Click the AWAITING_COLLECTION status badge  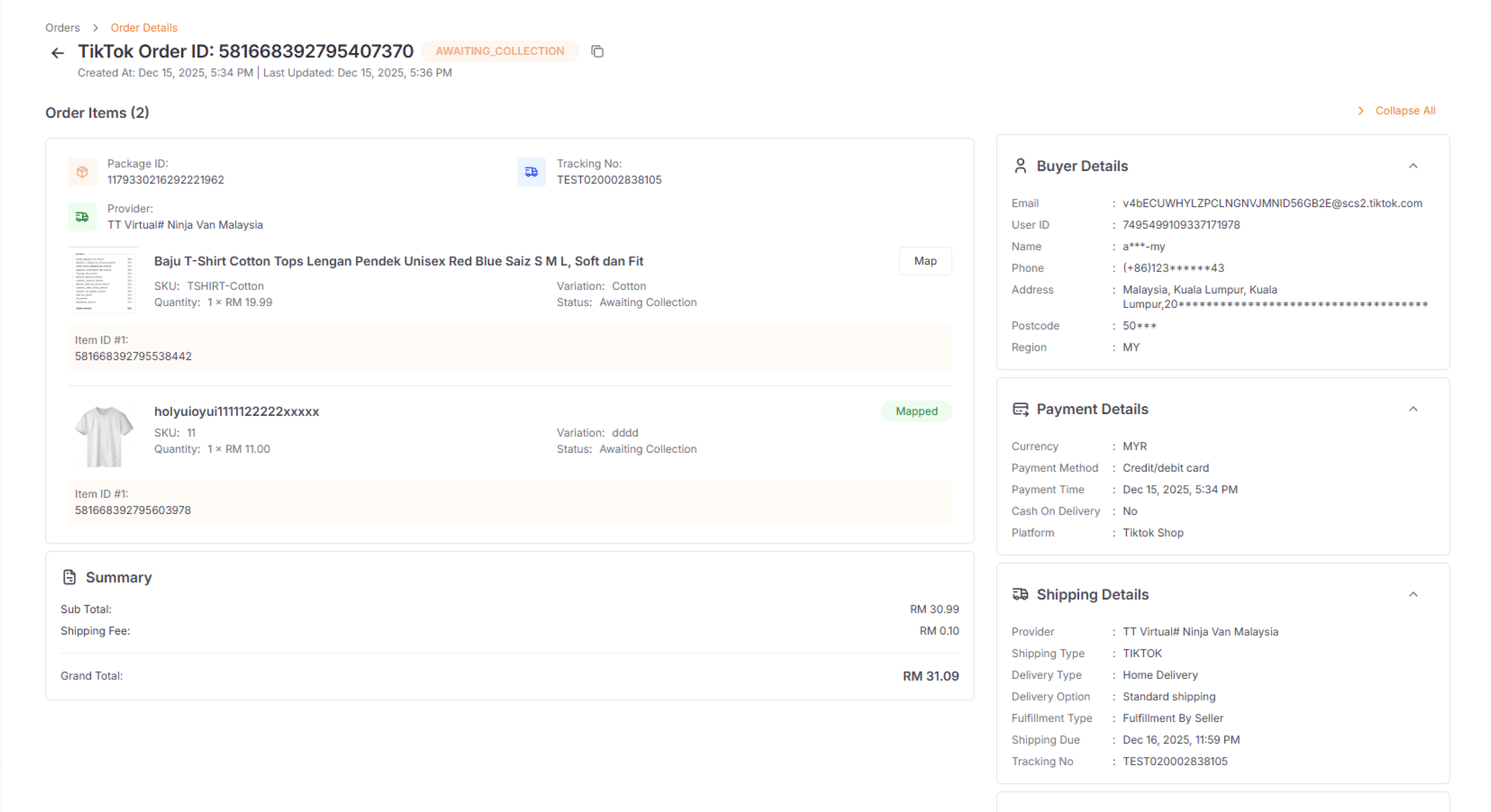[x=499, y=51]
